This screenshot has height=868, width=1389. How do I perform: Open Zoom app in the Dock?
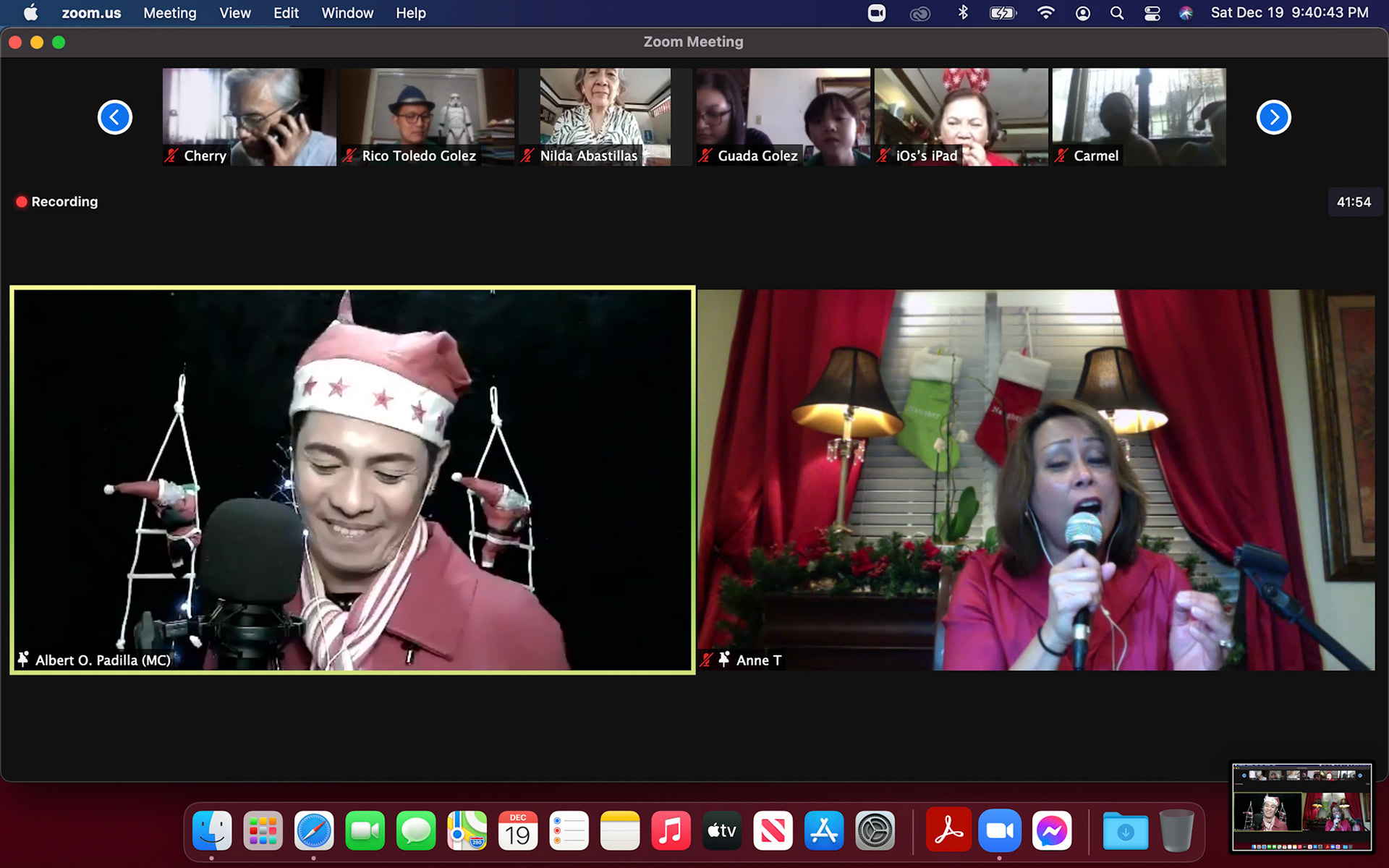tap(999, 830)
